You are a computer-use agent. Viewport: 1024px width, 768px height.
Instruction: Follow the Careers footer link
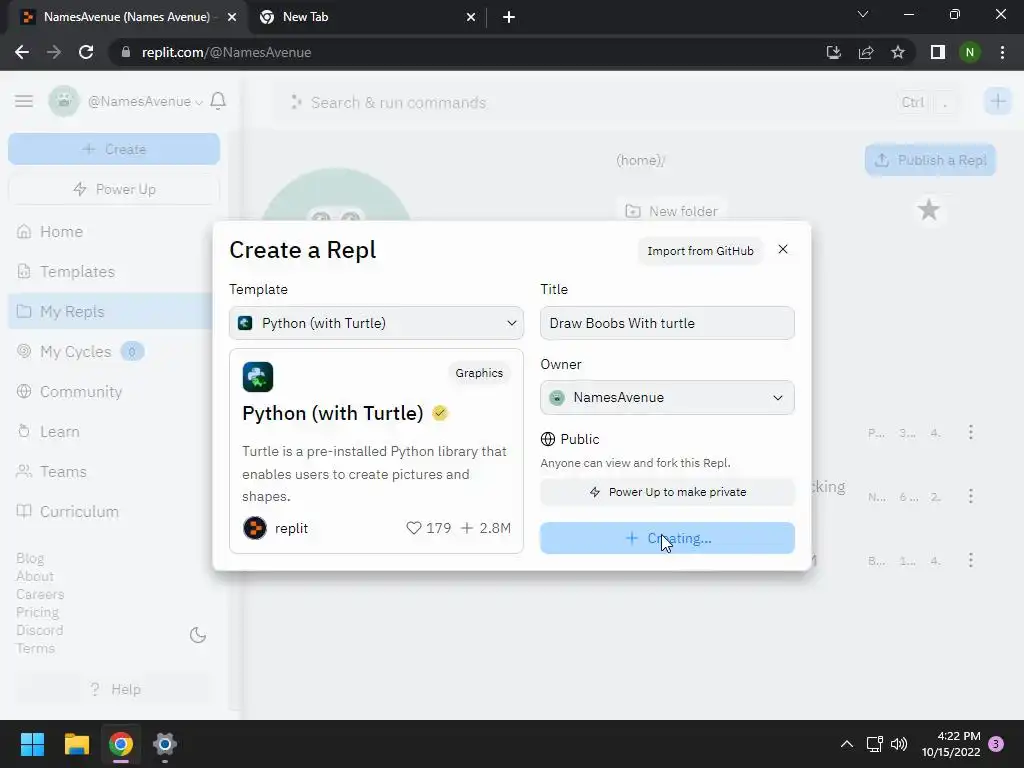tap(40, 594)
